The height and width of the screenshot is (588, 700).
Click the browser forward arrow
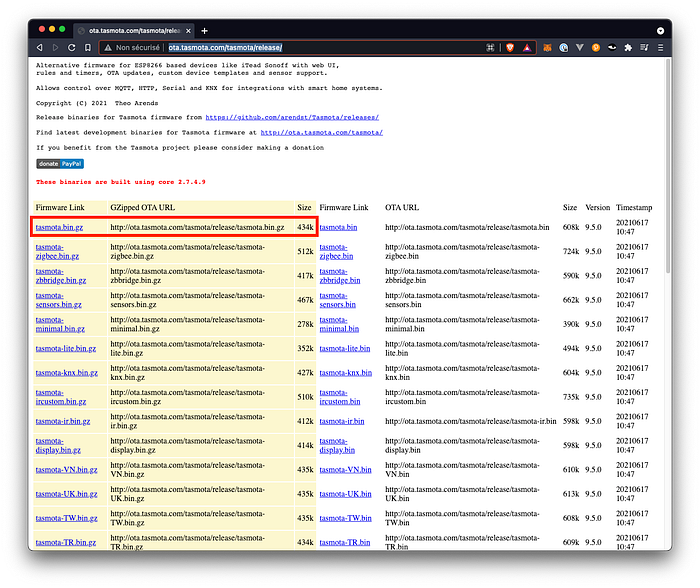[55, 47]
